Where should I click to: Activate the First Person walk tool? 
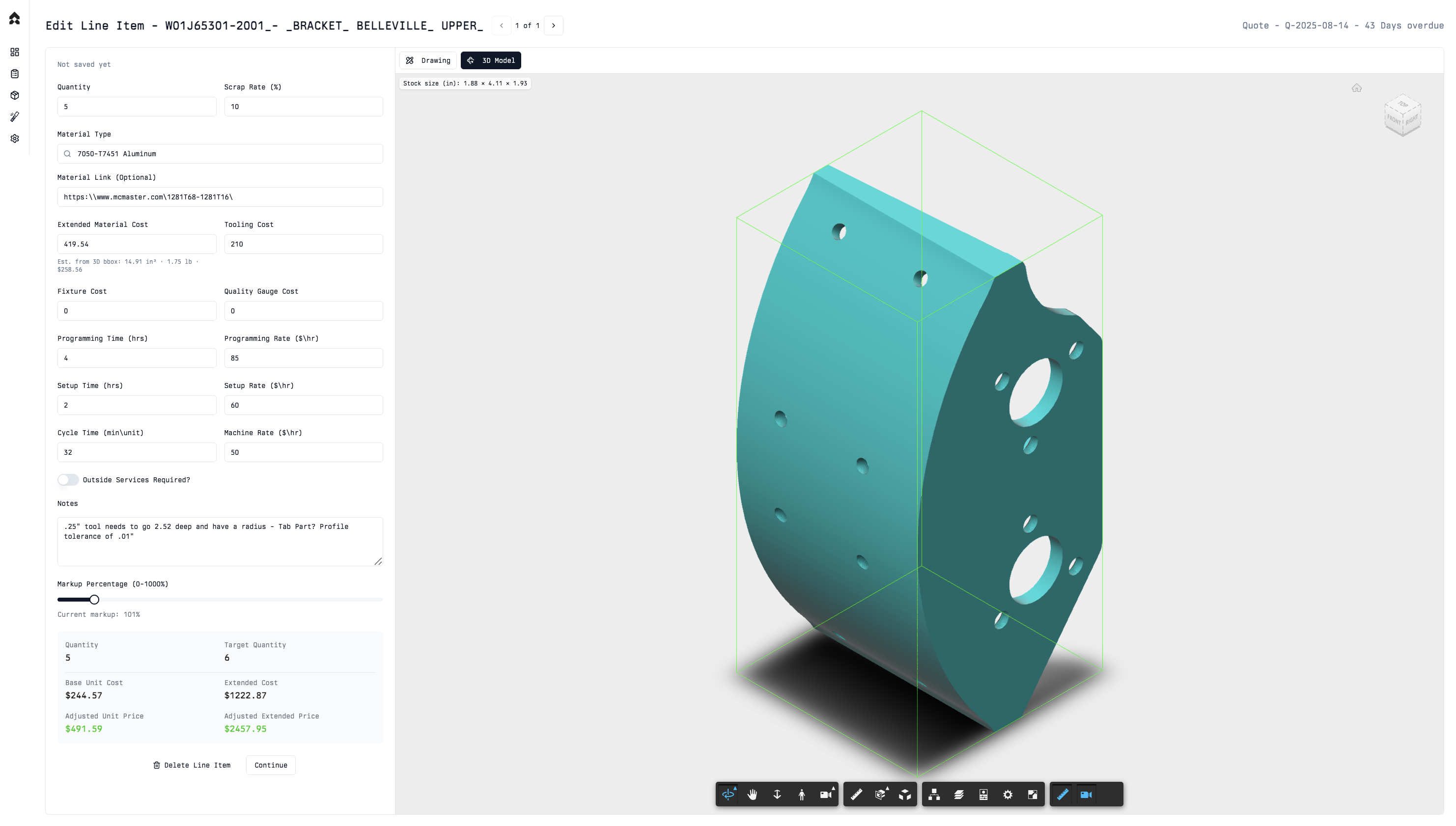[802, 794]
